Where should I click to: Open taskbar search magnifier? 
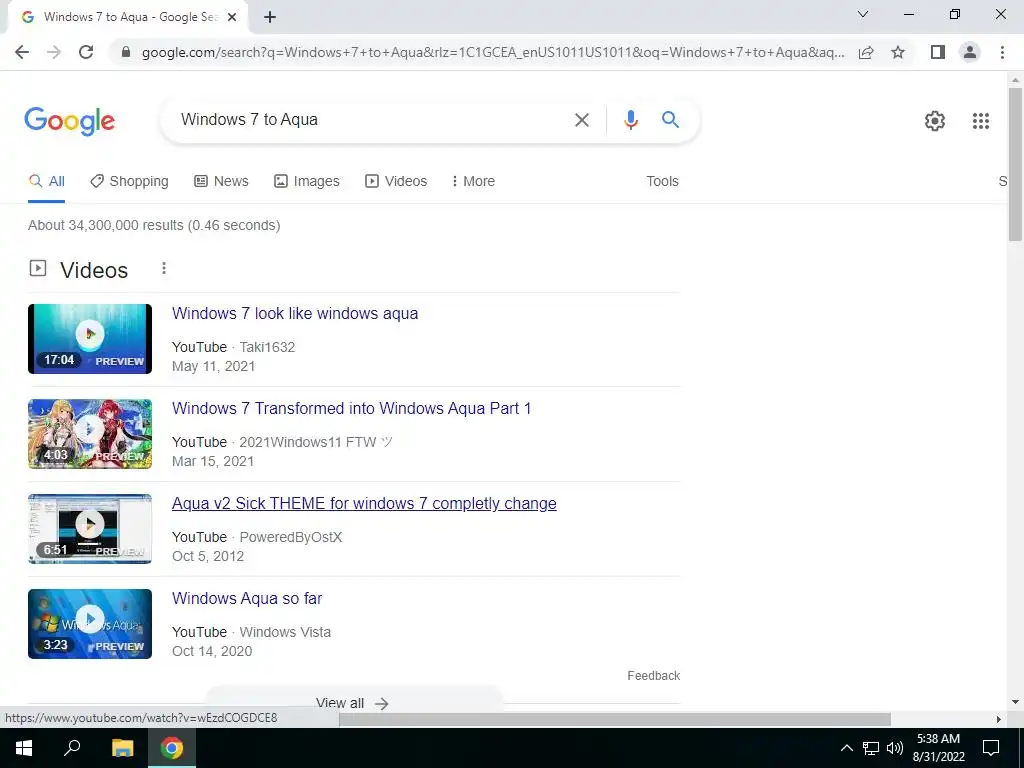(x=72, y=748)
